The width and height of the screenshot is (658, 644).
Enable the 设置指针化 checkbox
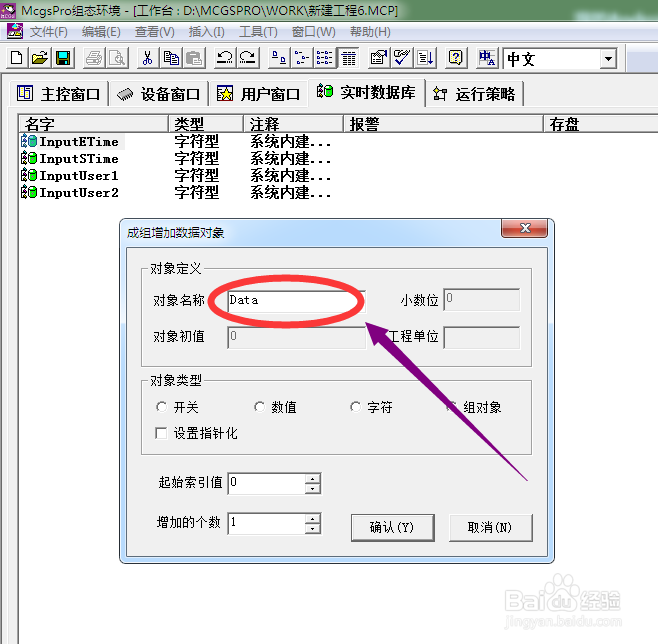click(161, 433)
